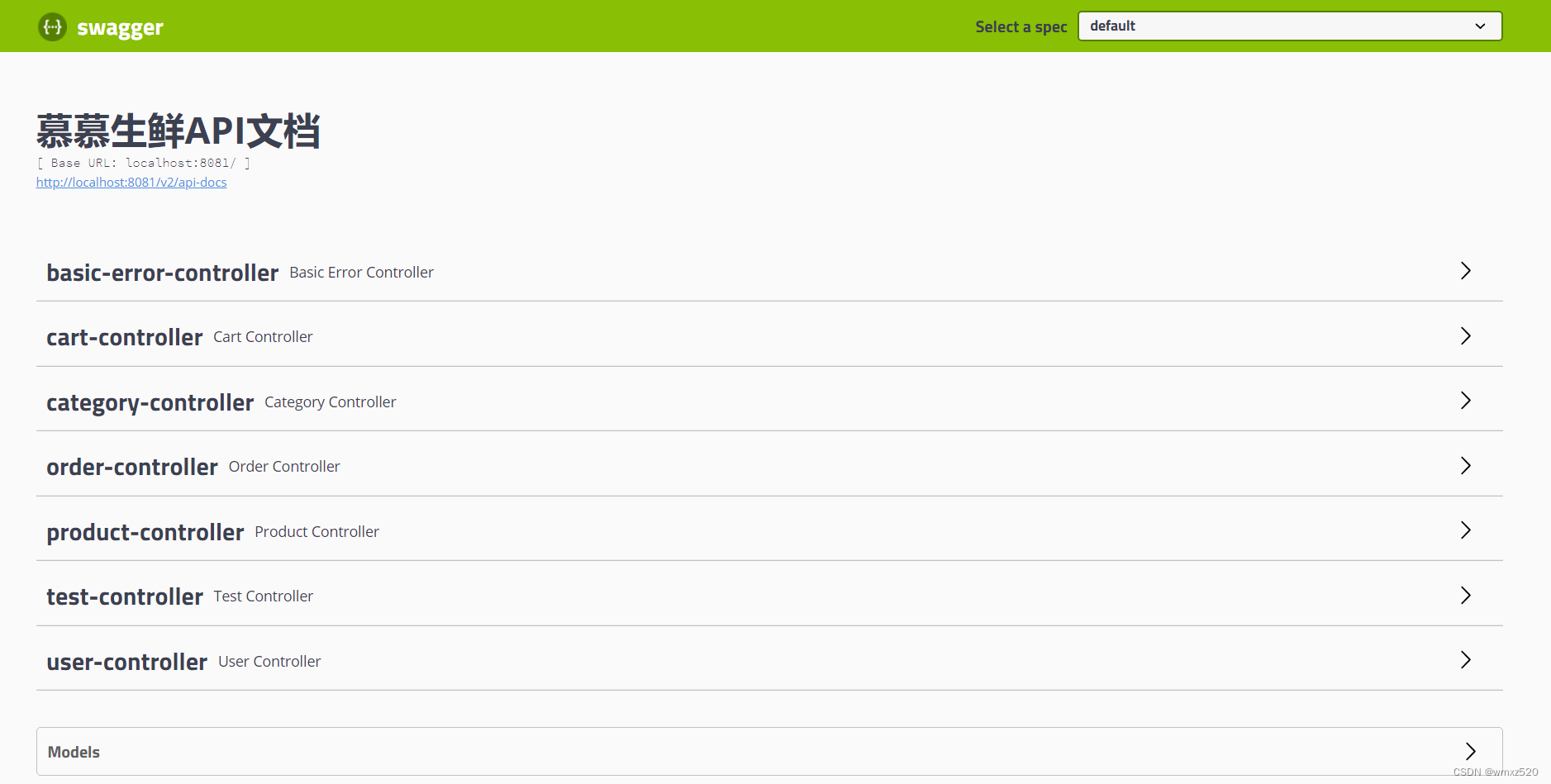Expand user-controller chevron arrow

1465,660
